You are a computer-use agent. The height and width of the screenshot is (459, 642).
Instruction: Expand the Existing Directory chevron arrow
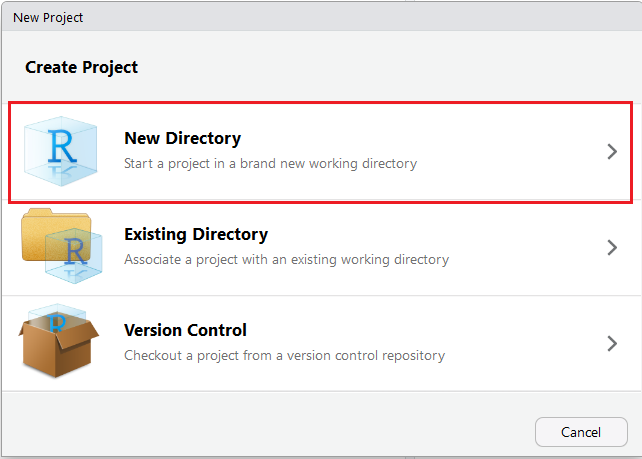pyautogui.click(x=612, y=247)
